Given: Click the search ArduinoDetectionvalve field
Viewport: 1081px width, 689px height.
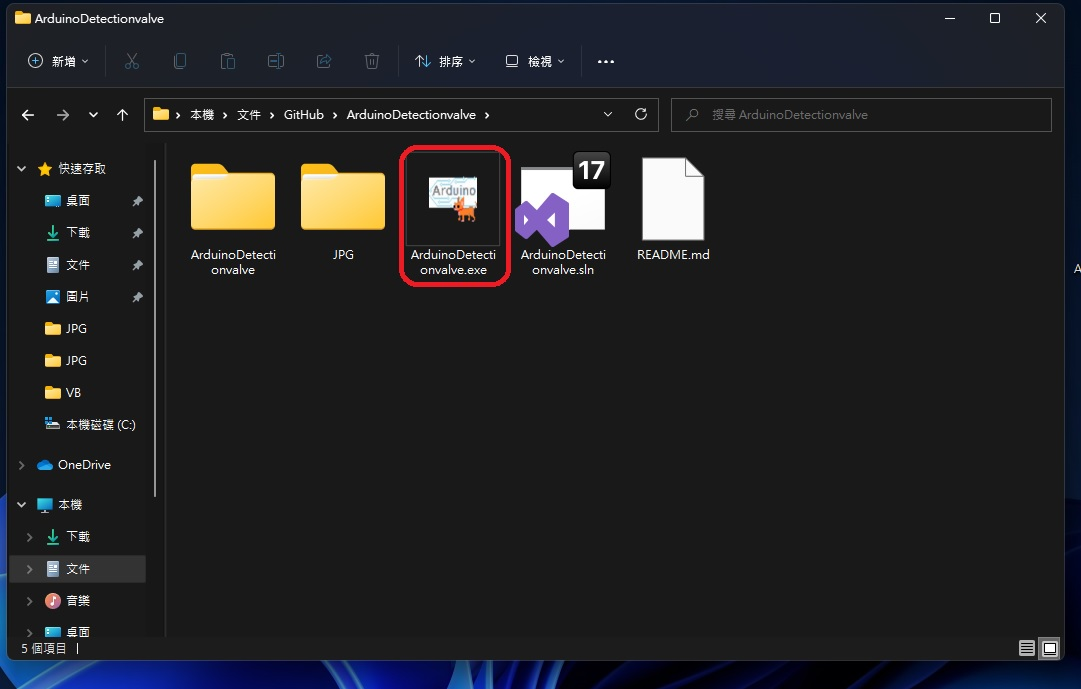Looking at the screenshot, I should [861, 115].
